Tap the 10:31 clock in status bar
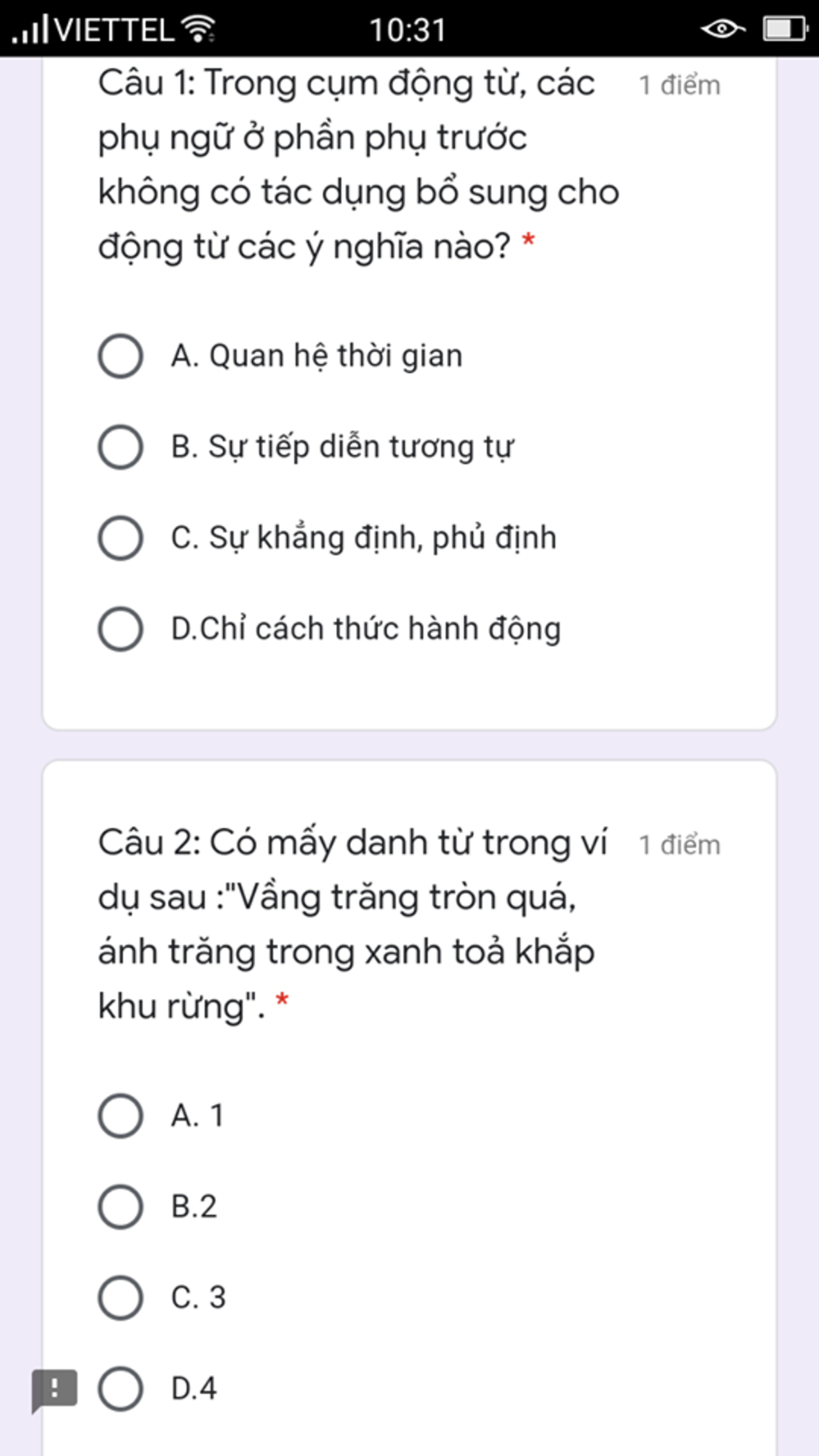This screenshot has width=819, height=1456. [407, 30]
